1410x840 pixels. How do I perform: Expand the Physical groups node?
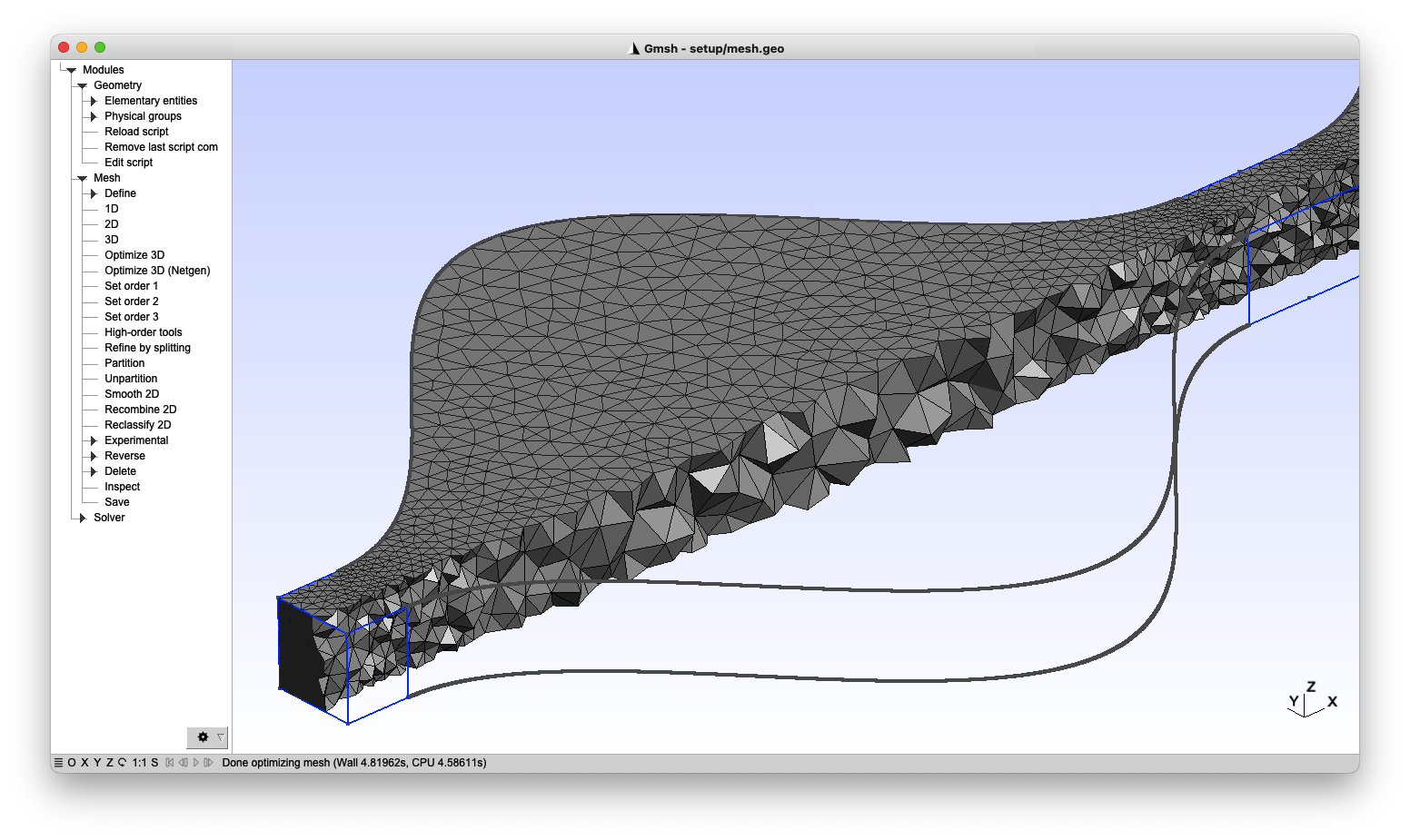point(94,116)
